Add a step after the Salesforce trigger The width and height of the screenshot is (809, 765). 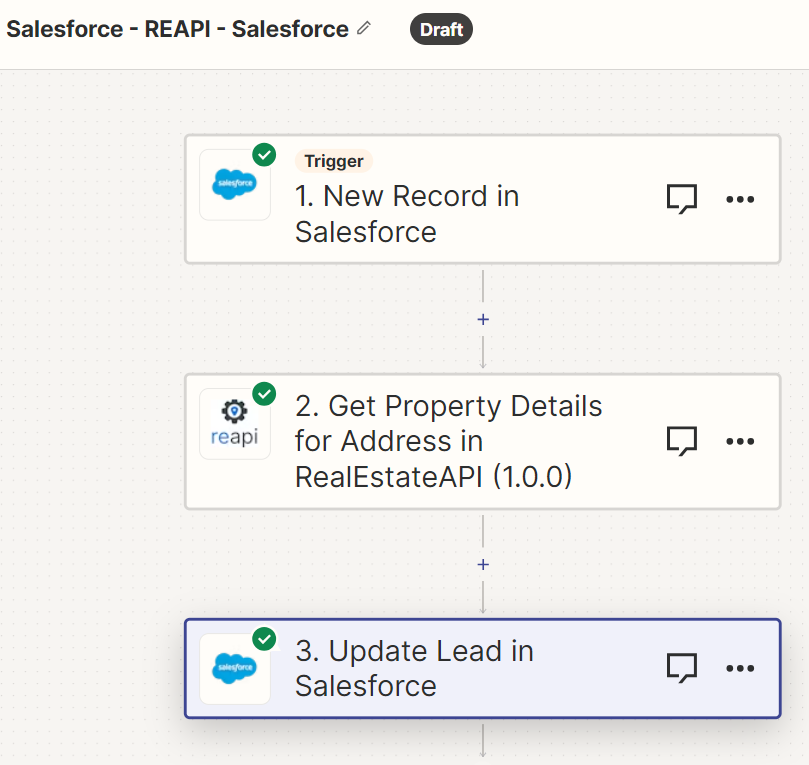(x=483, y=320)
